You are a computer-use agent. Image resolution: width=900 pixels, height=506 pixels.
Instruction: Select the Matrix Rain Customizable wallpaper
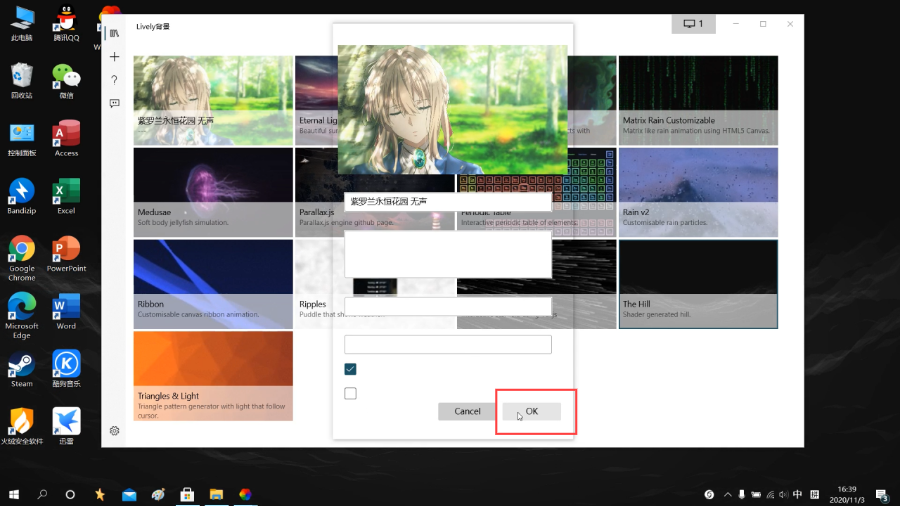(698, 100)
